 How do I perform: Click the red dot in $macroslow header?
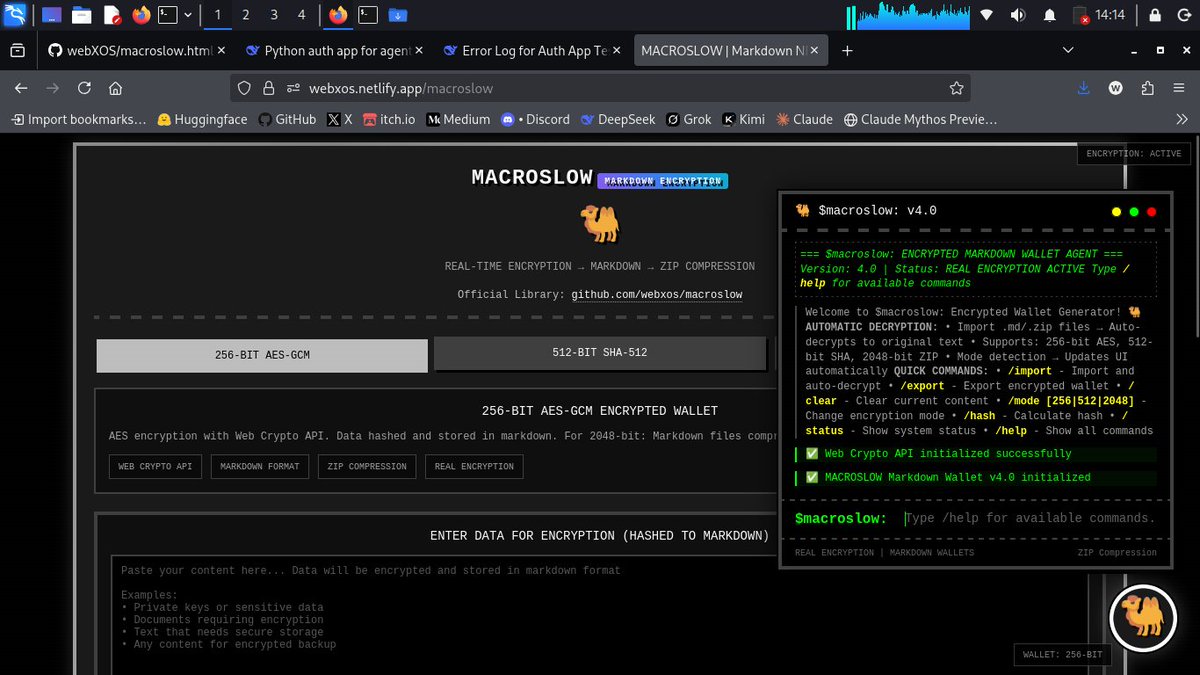(1152, 212)
